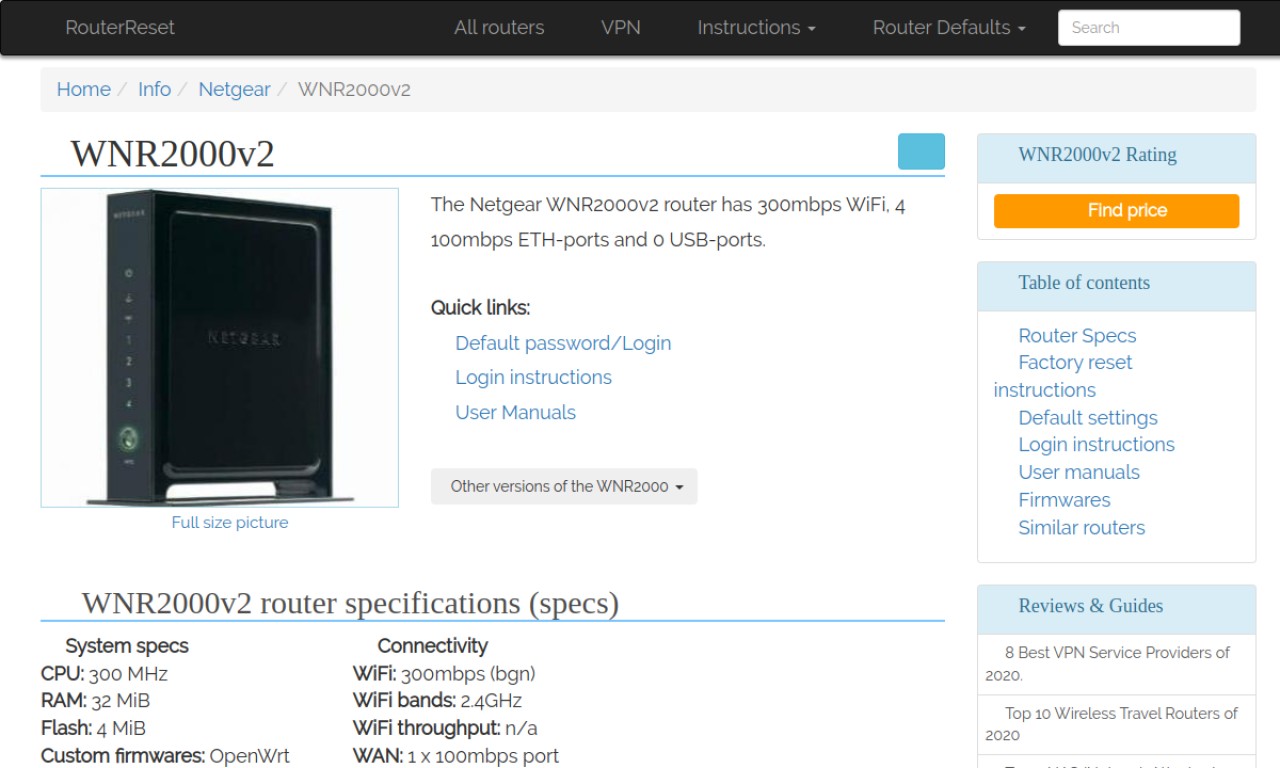The height and width of the screenshot is (768, 1280).
Task: Jump to Router Specs in table of contents
Action: coord(1077,335)
